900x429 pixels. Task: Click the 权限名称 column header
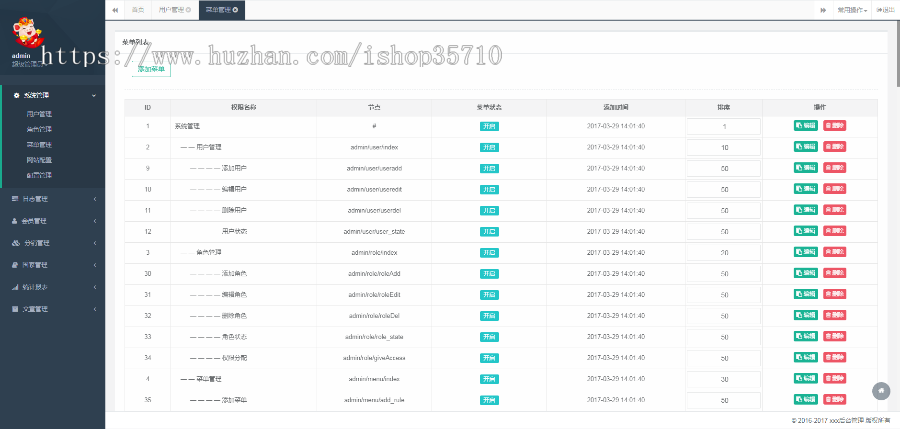click(243, 107)
